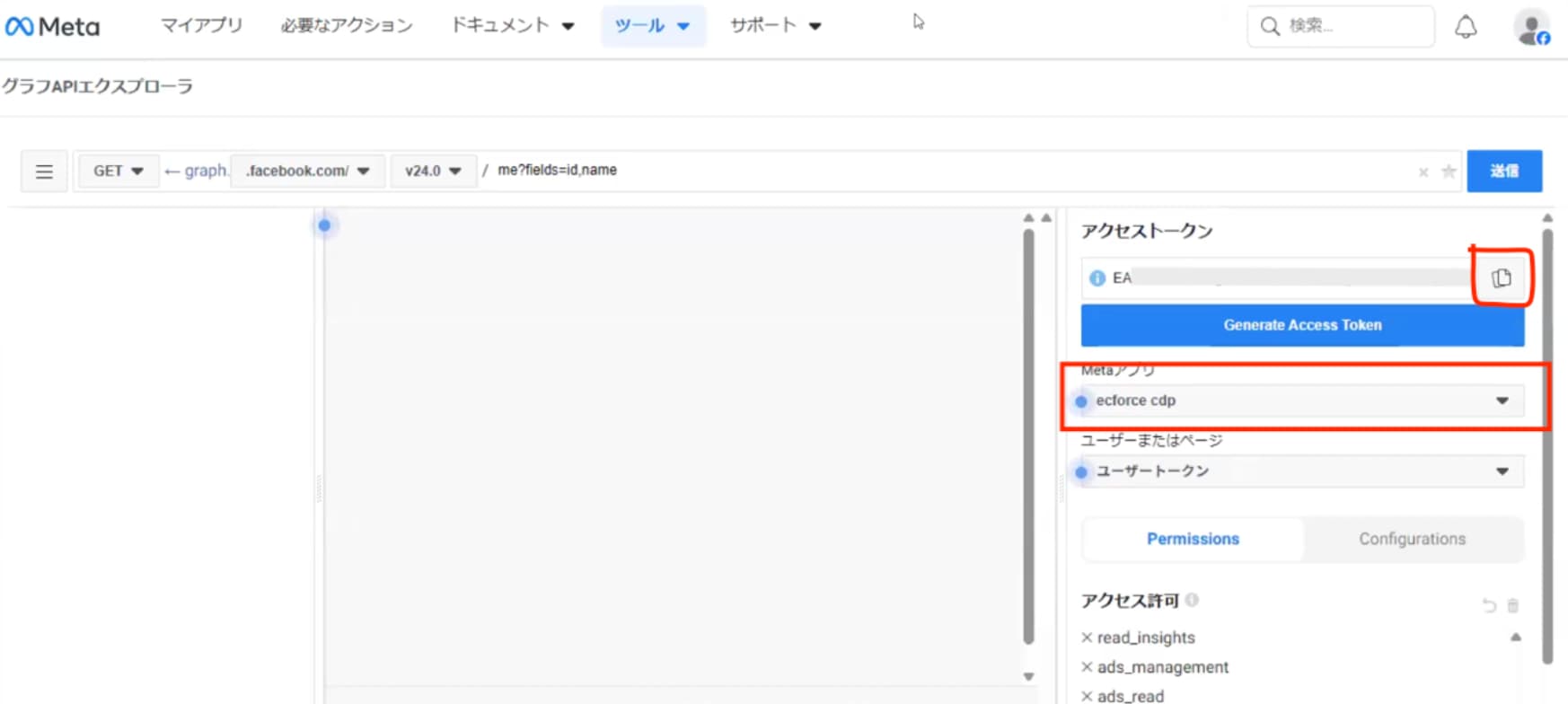Click the blue 送信 submit button
This screenshot has height=704, width=1568.
coord(1504,172)
